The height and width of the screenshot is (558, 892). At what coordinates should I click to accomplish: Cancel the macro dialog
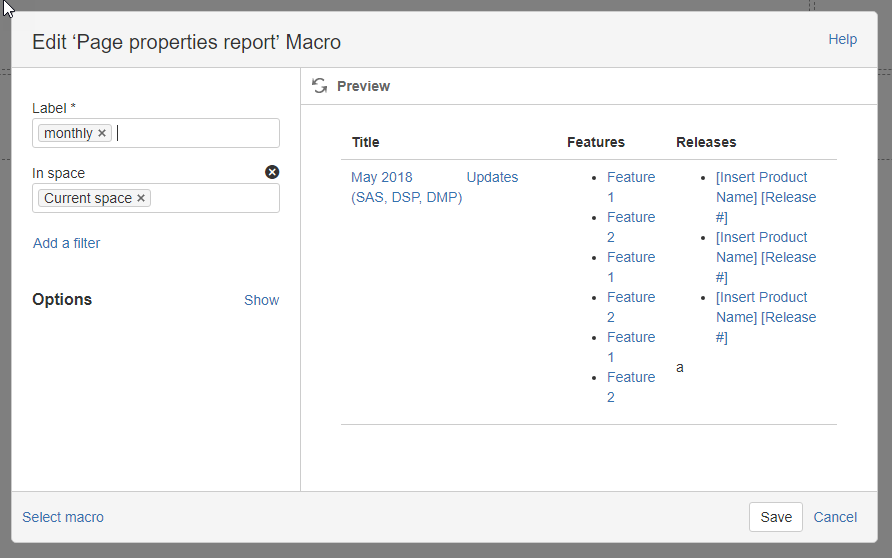coord(835,517)
